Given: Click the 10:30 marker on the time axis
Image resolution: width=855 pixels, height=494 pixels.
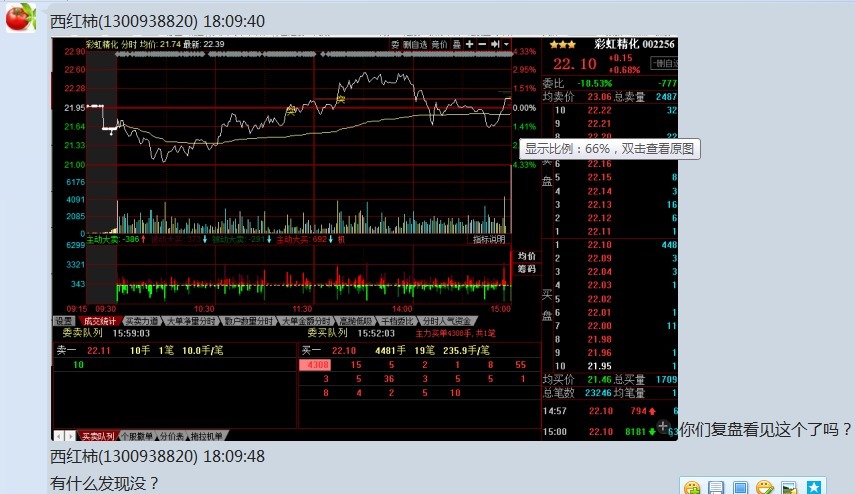Looking at the screenshot, I should [x=204, y=309].
